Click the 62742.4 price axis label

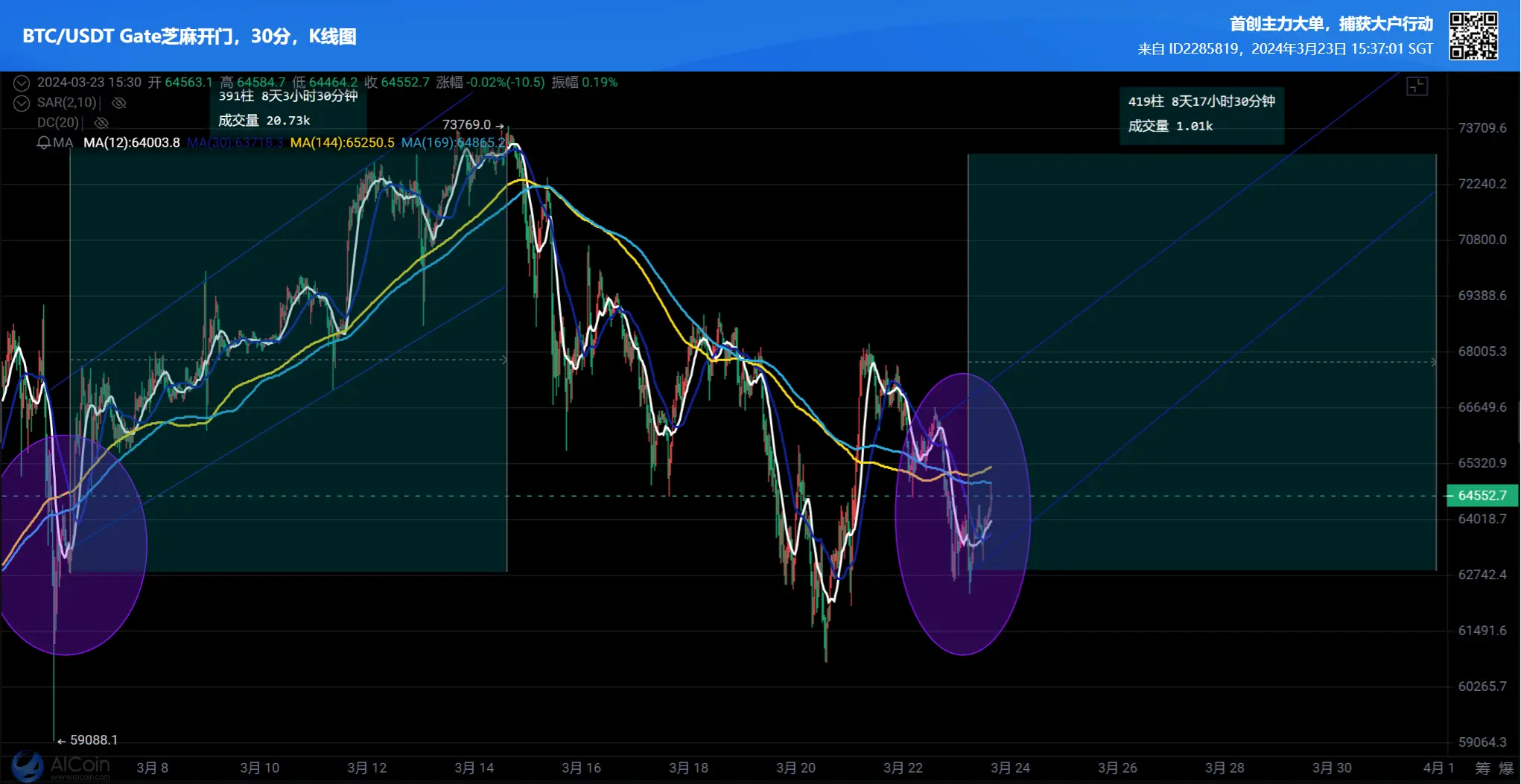(1482, 575)
